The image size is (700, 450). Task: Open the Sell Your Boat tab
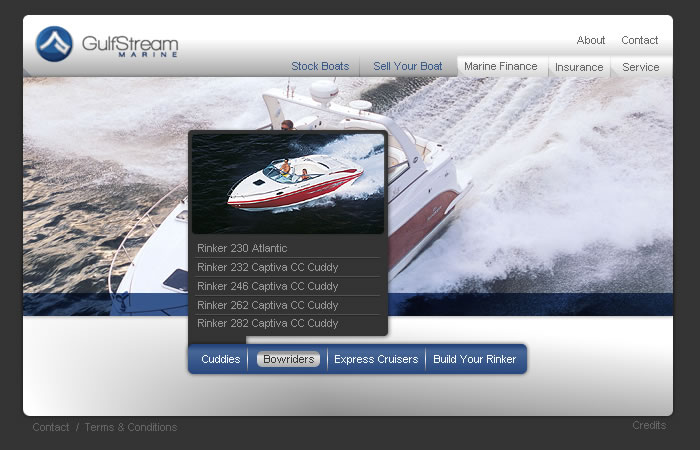408,66
